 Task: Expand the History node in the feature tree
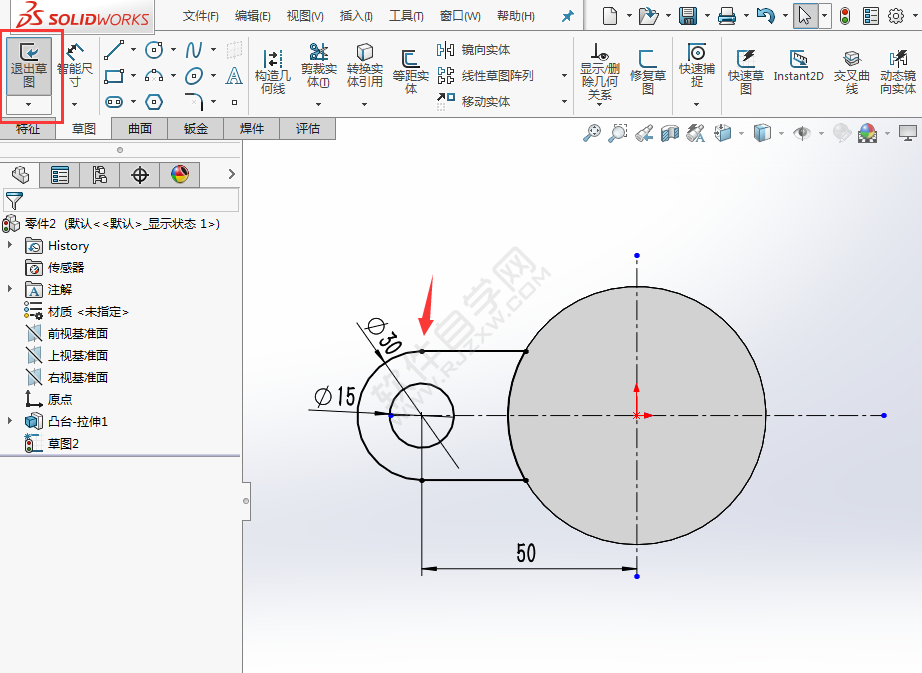coord(8,245)
